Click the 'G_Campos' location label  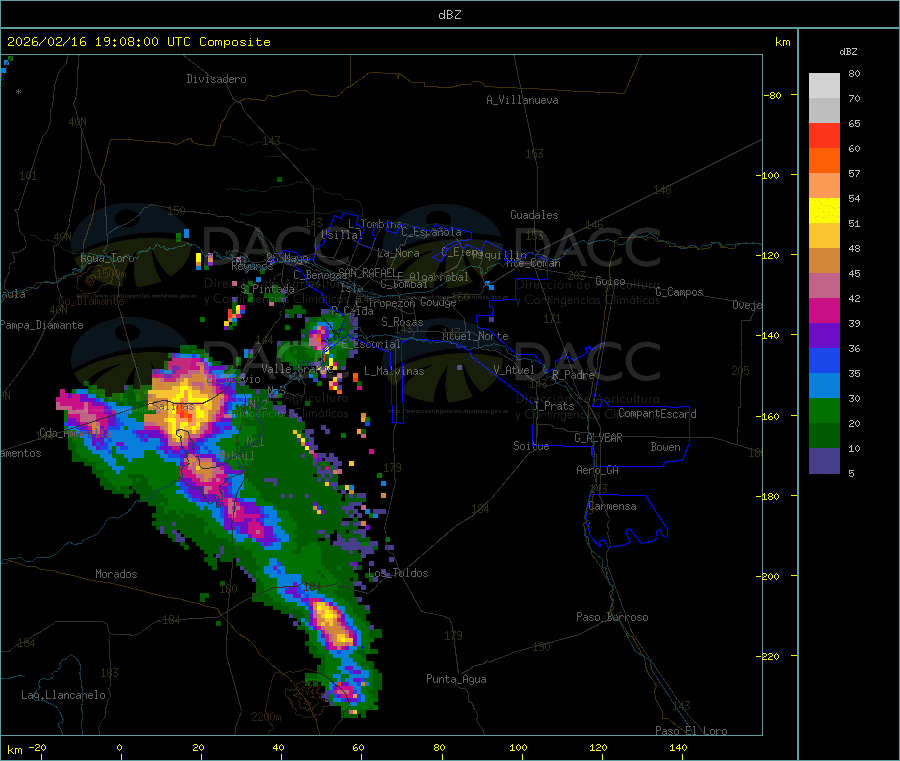click(680, 292)
